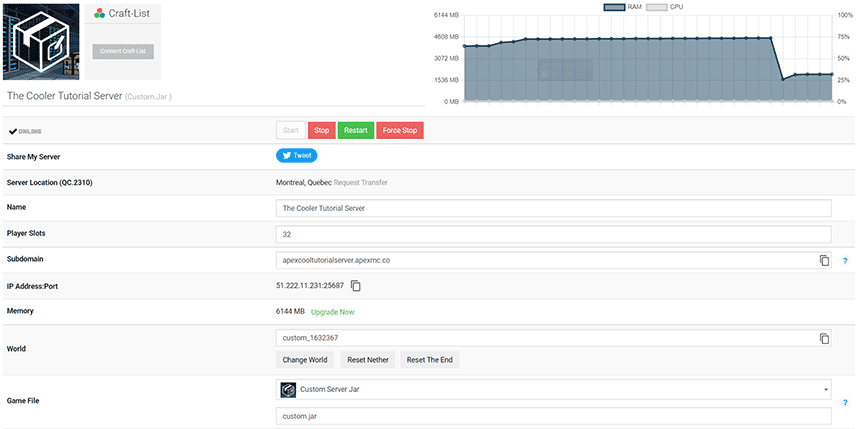Copy the subdomain to clipboard
Screen dimensions: 865x429
824,260
